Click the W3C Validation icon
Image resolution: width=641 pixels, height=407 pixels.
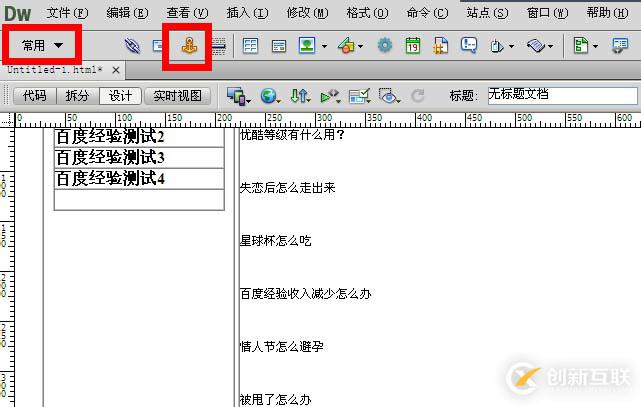(x=329, y=96)
